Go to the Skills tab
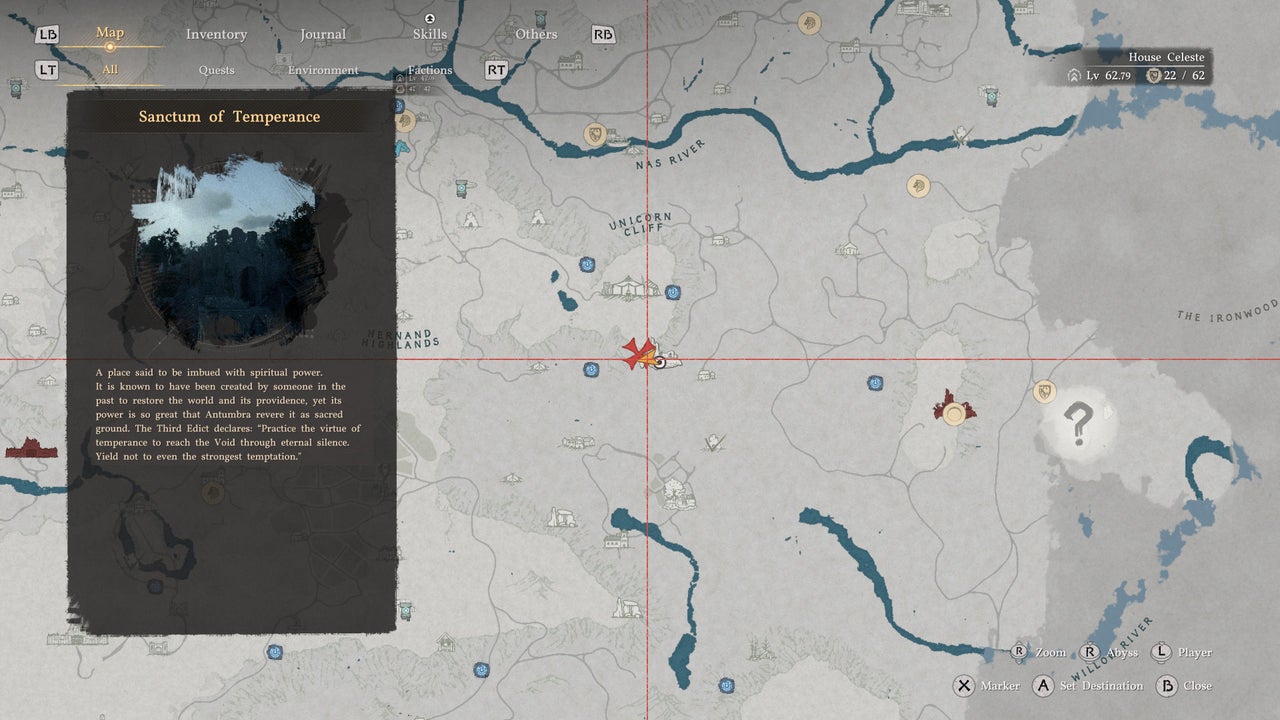The height and width of the screenshot is (720, 1280). point(430,34)
